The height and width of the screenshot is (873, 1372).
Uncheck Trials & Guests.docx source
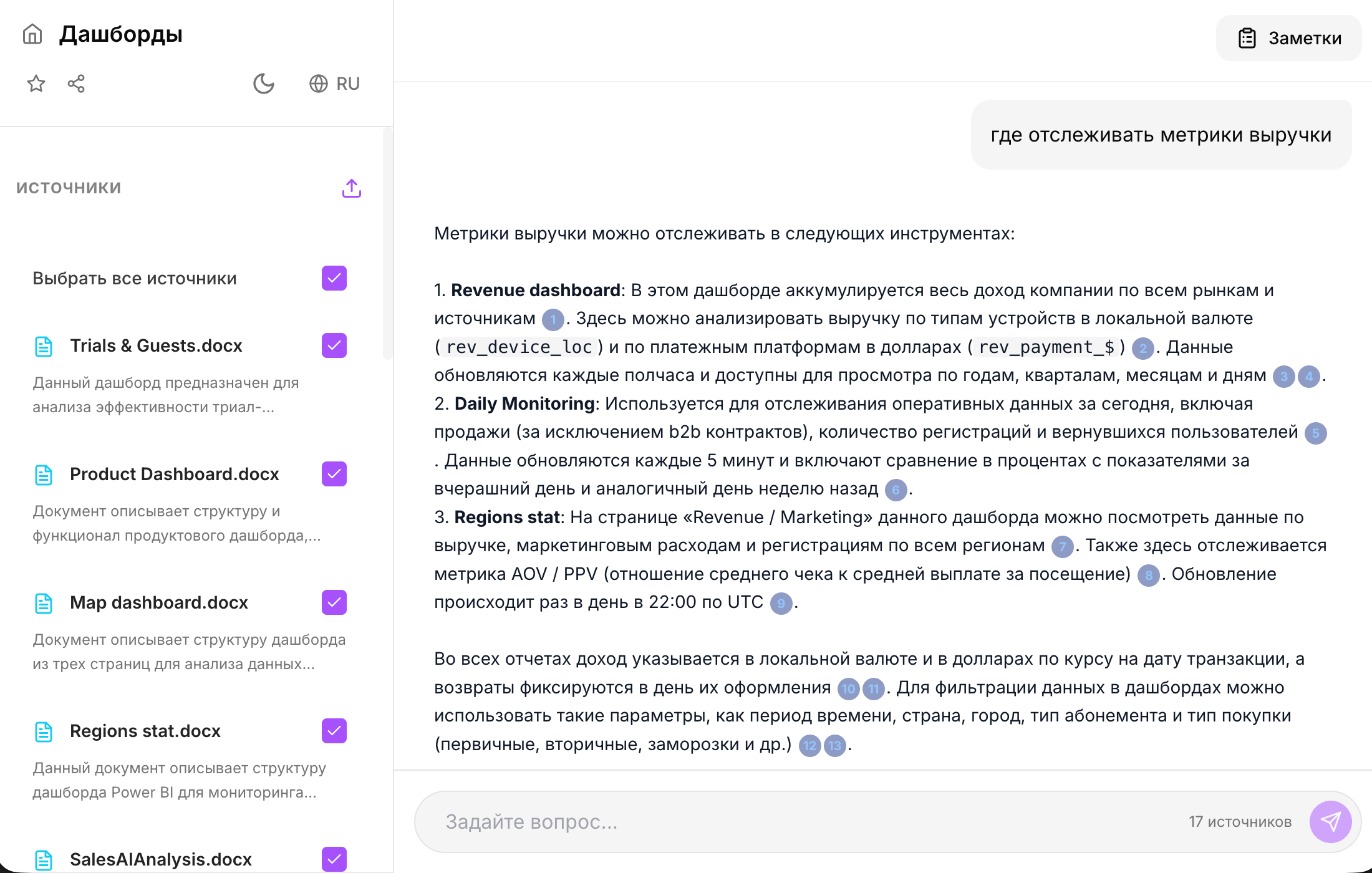334,345
